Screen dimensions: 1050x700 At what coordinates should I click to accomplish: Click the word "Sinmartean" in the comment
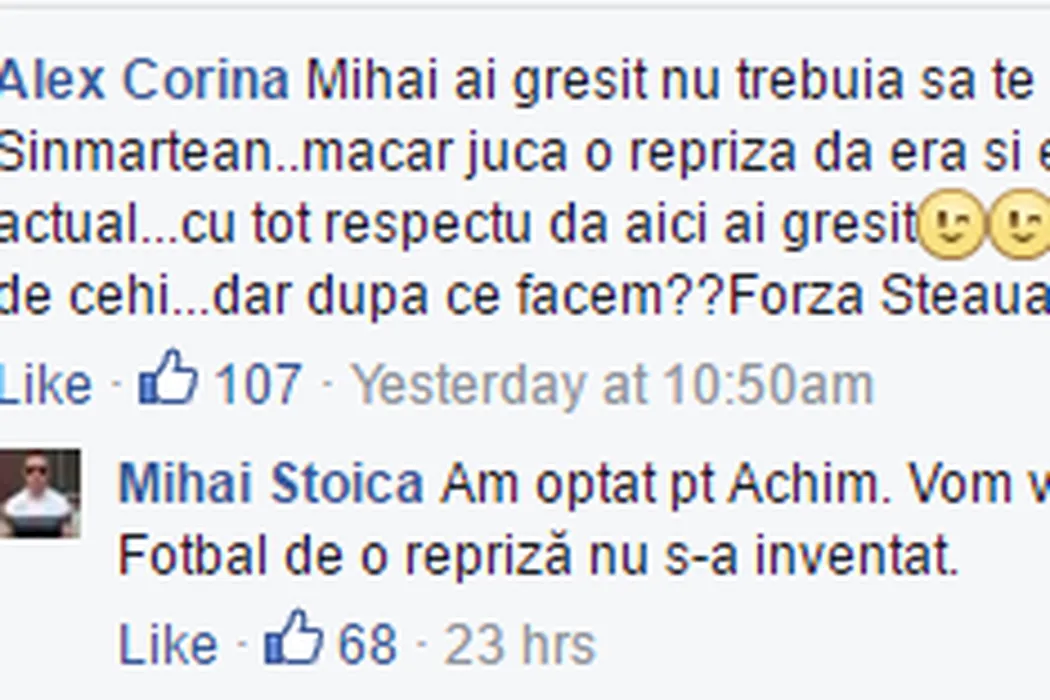point(132,153)
